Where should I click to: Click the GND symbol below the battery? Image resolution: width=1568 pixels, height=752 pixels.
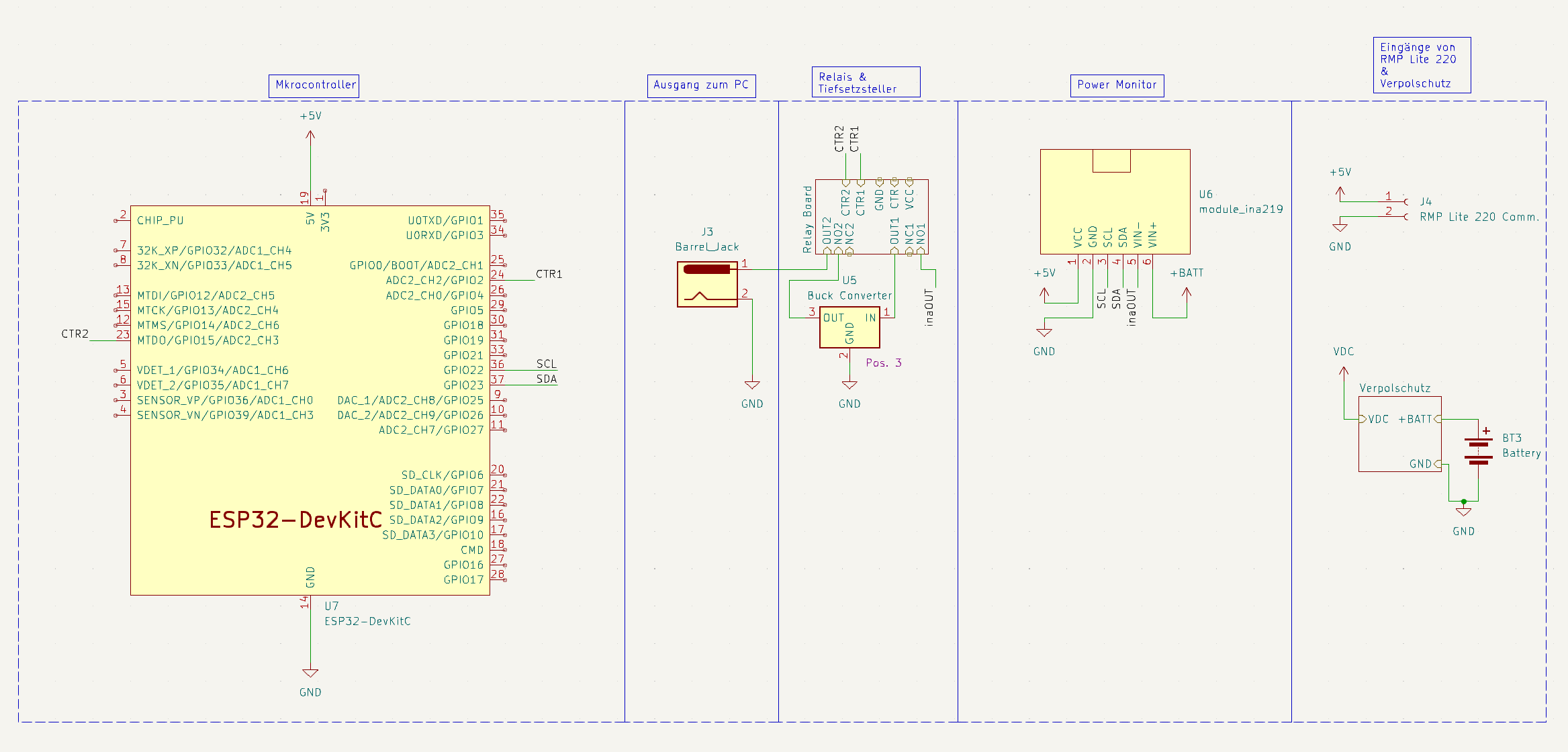click(x=1464, y=512)
